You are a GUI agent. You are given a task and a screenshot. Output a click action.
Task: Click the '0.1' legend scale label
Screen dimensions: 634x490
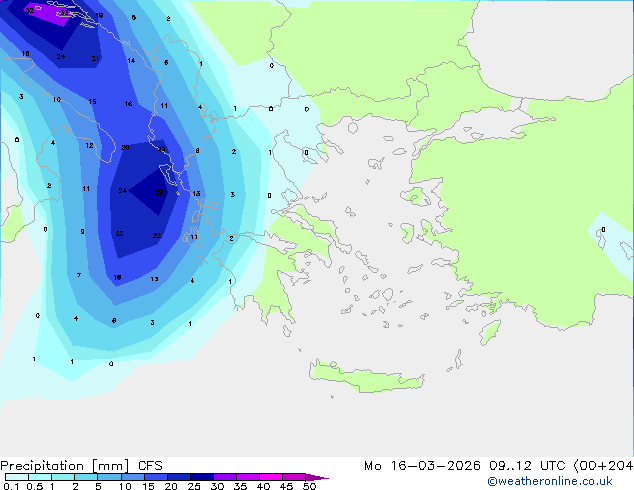pos(11,486)
